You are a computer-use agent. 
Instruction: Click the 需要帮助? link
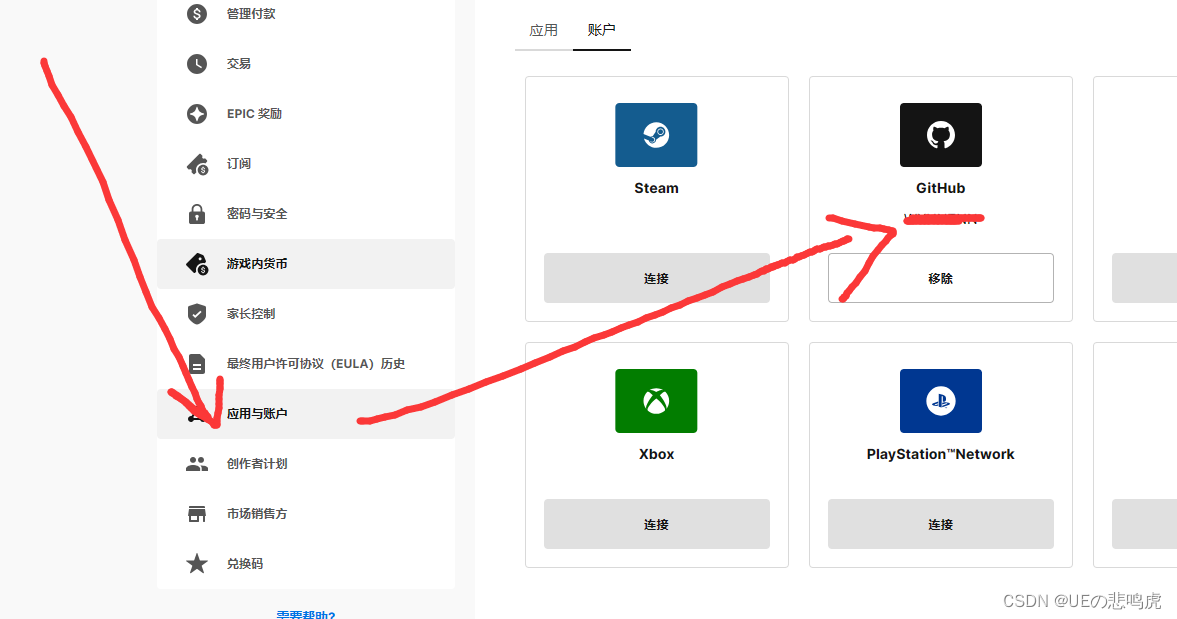point(306,614)
